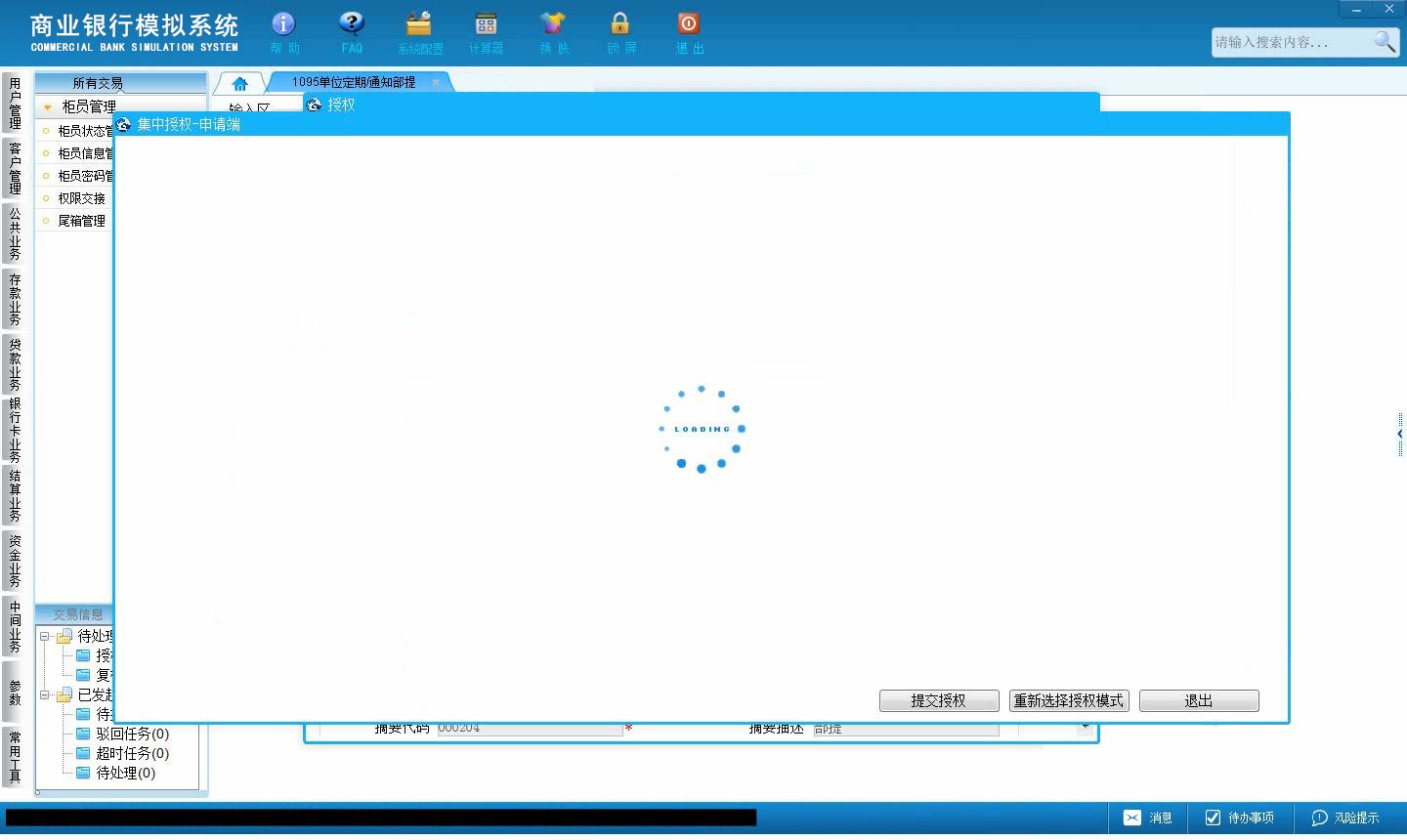Toggle the 待办事项 checkbox in status bar
1407x840 pixels.
1214,818
